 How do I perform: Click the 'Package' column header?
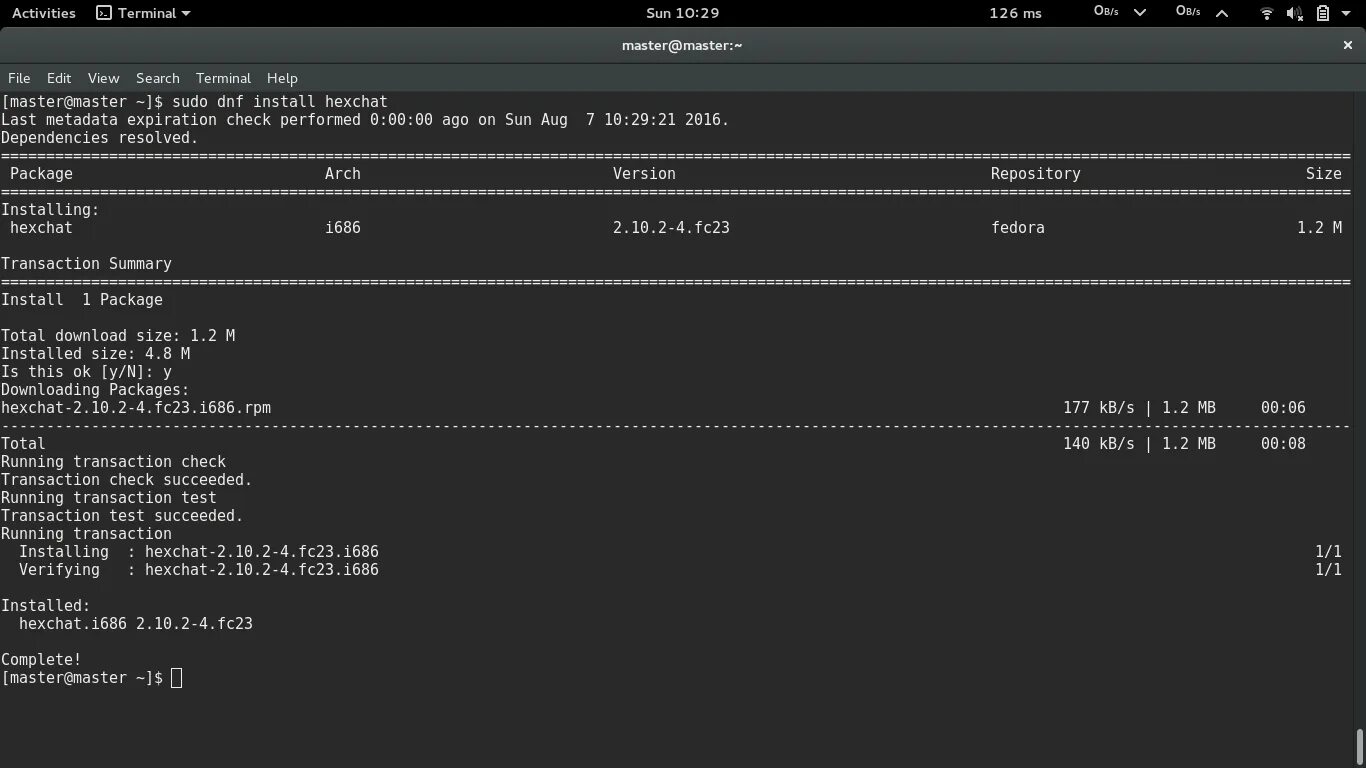coord(41,174)
